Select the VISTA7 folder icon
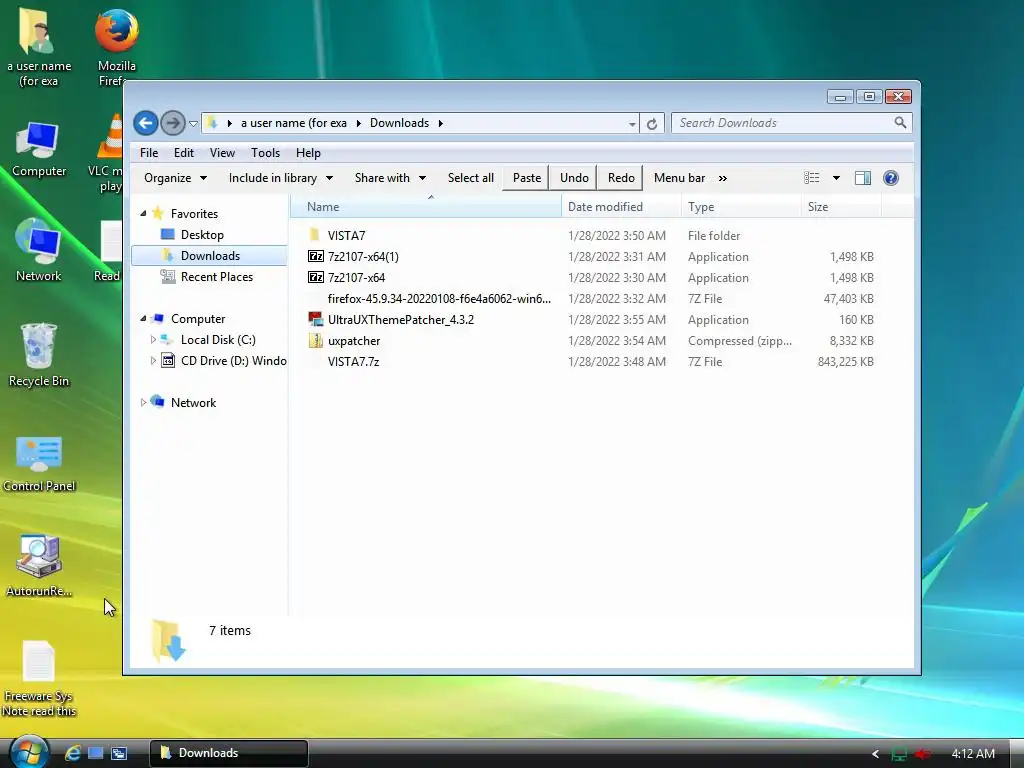This screenshot has width=1024, height=768. click(315, 235)
